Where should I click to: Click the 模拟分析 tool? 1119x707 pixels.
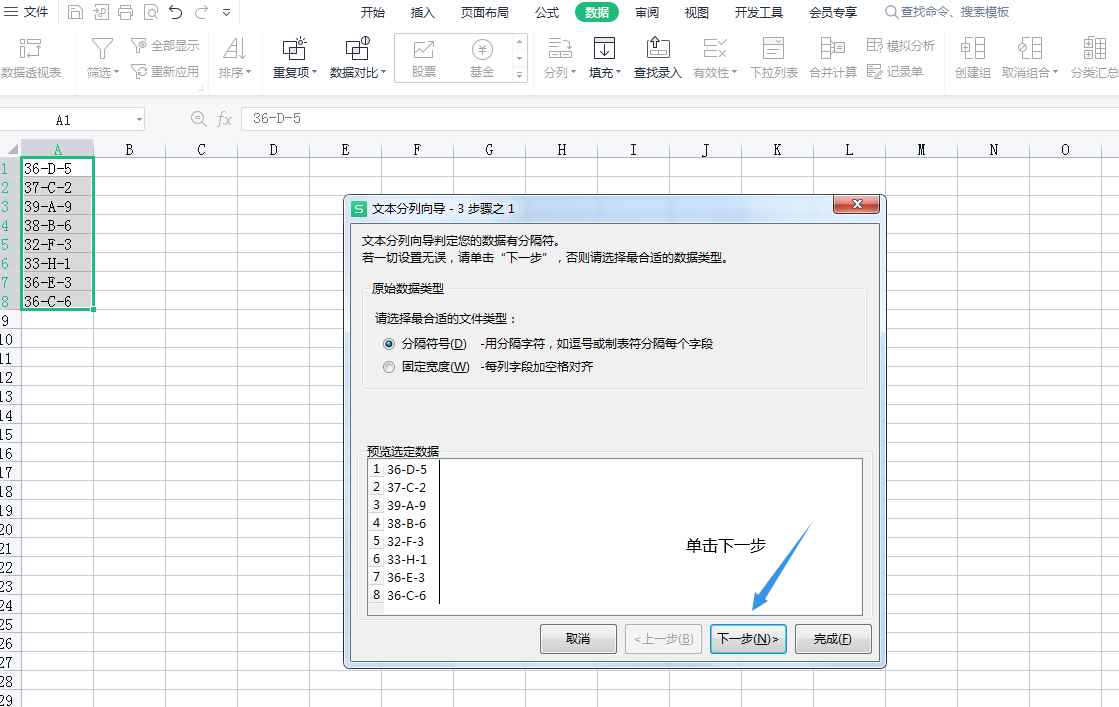tap(901, 46)
